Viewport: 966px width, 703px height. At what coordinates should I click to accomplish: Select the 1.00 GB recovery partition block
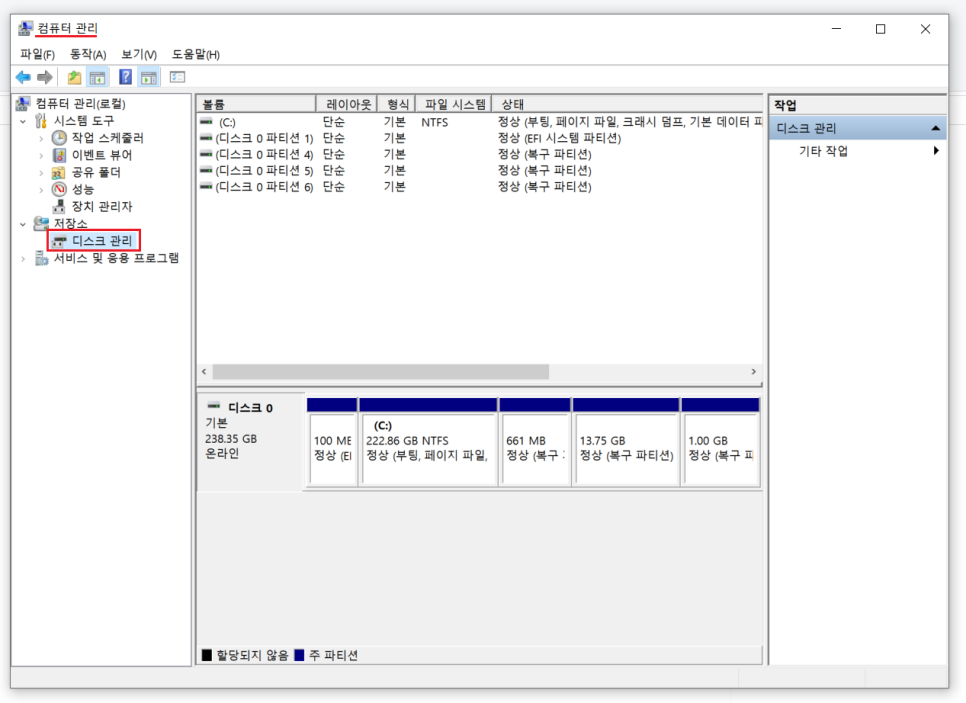(x=720, y=442)
